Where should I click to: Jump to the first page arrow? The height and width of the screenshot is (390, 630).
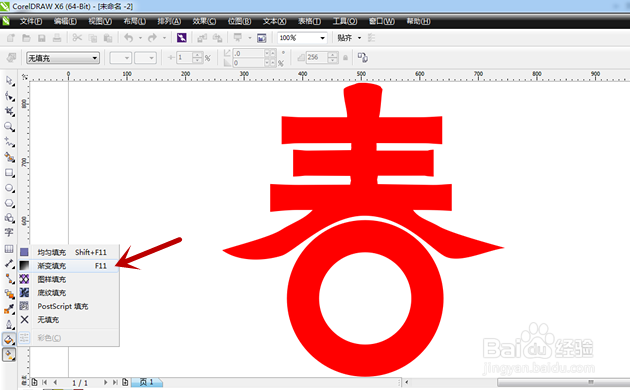click(45, 382)
